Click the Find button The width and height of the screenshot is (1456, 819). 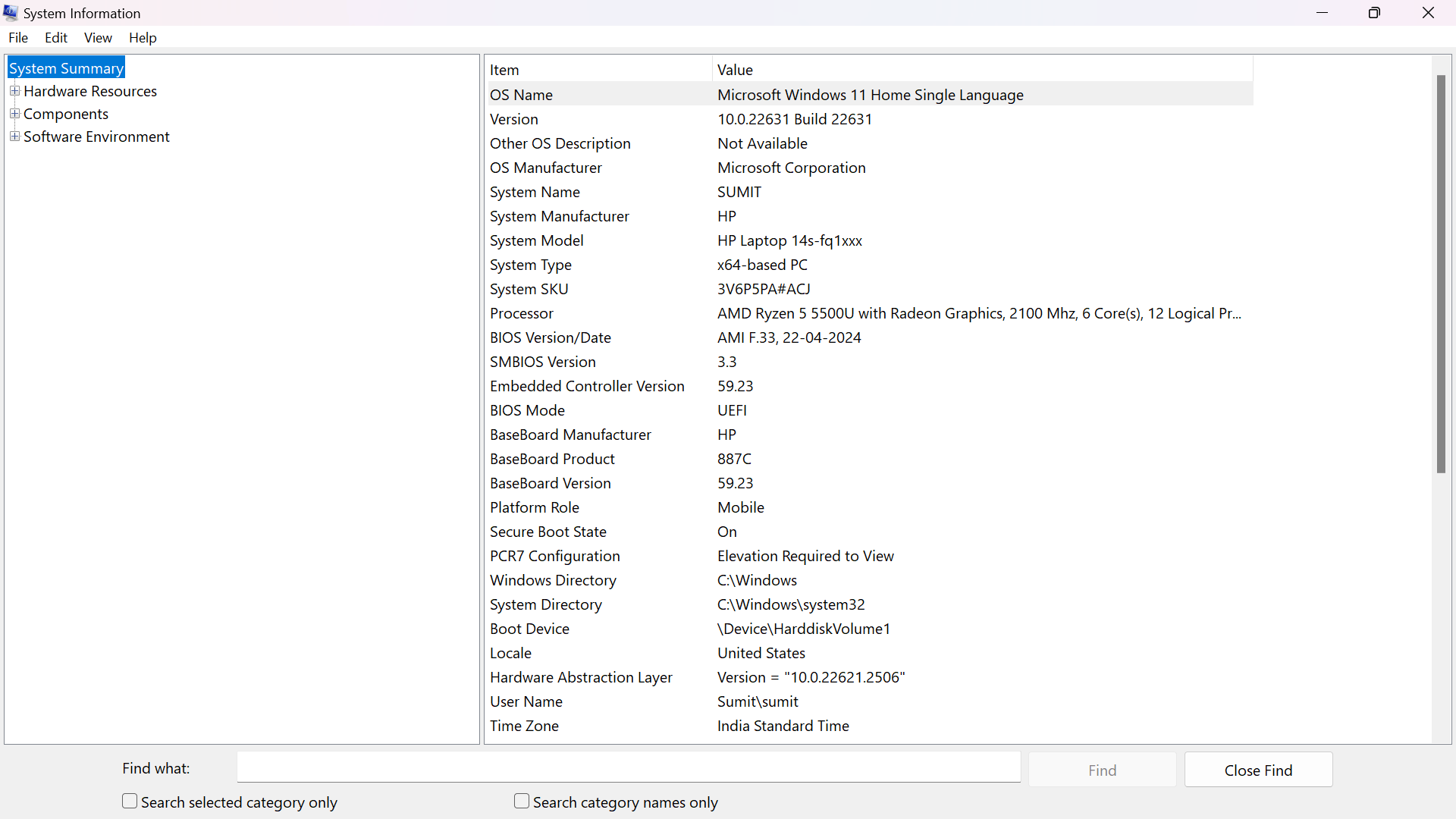tap(1102, 770)
